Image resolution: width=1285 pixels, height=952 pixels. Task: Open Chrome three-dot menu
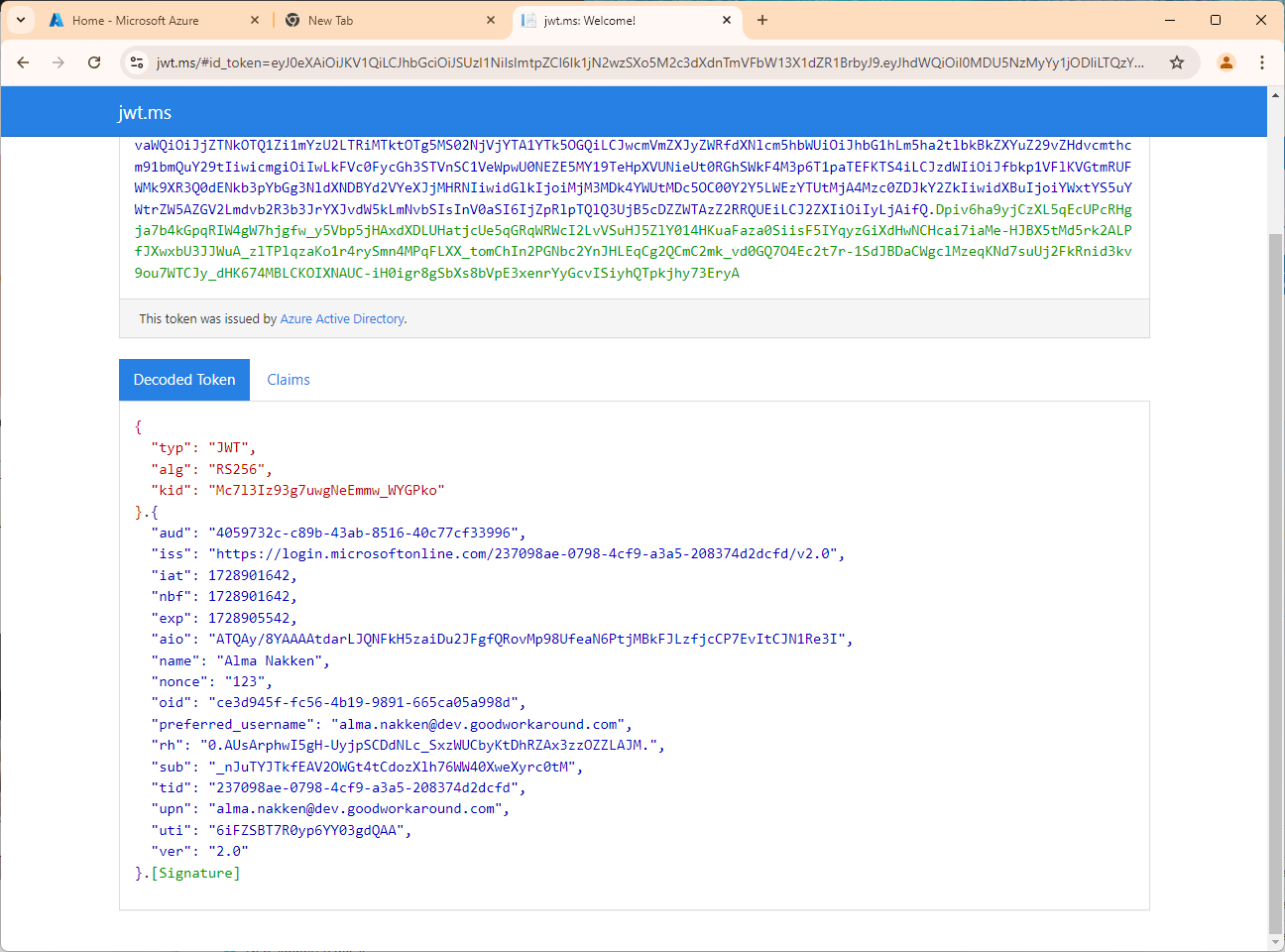[x=1262, y=62]
